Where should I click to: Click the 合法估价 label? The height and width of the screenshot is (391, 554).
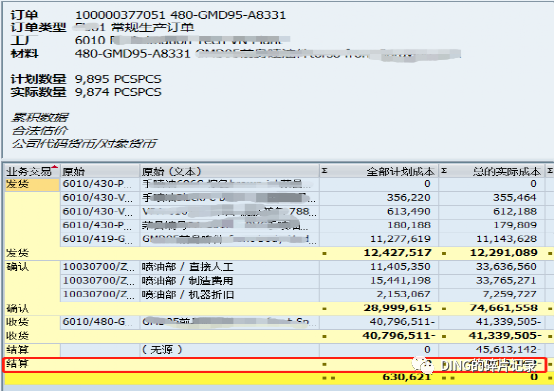click(x=40, y=130)
